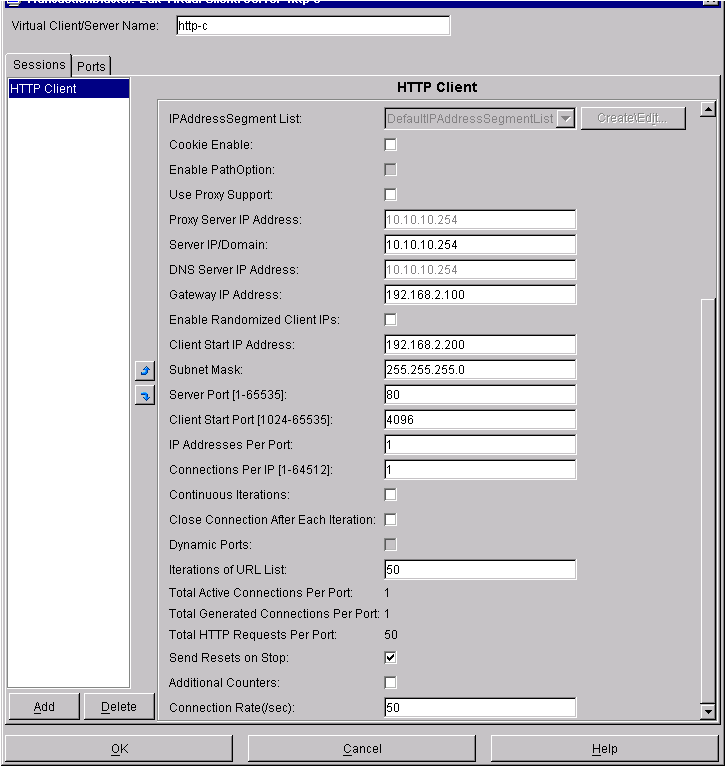The height and width of the screenshot is (767, 726).
Task: Edit the Gateway IP Address field
Action: click(480, 294)
